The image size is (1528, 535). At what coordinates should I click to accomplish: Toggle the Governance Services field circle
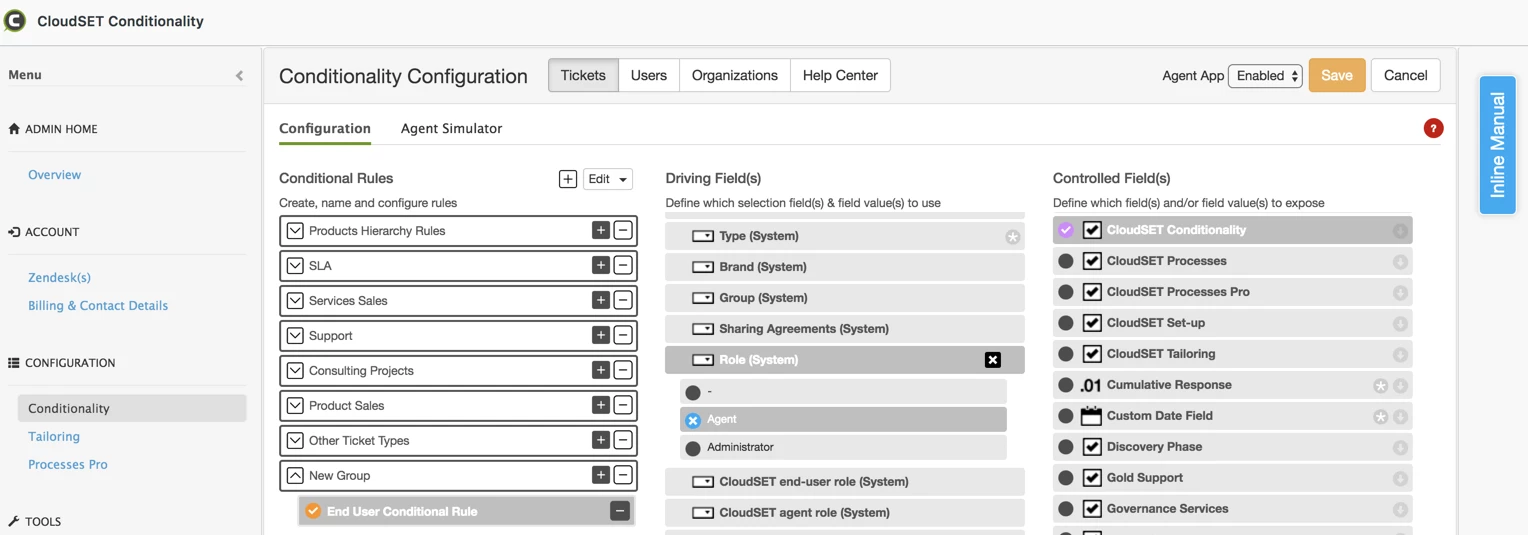[x=1066, y=509]
